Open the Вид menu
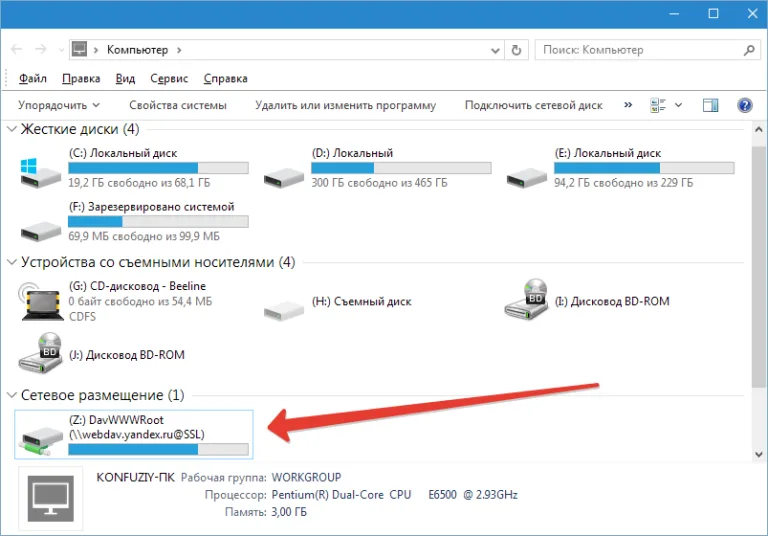 pos(125,78)
